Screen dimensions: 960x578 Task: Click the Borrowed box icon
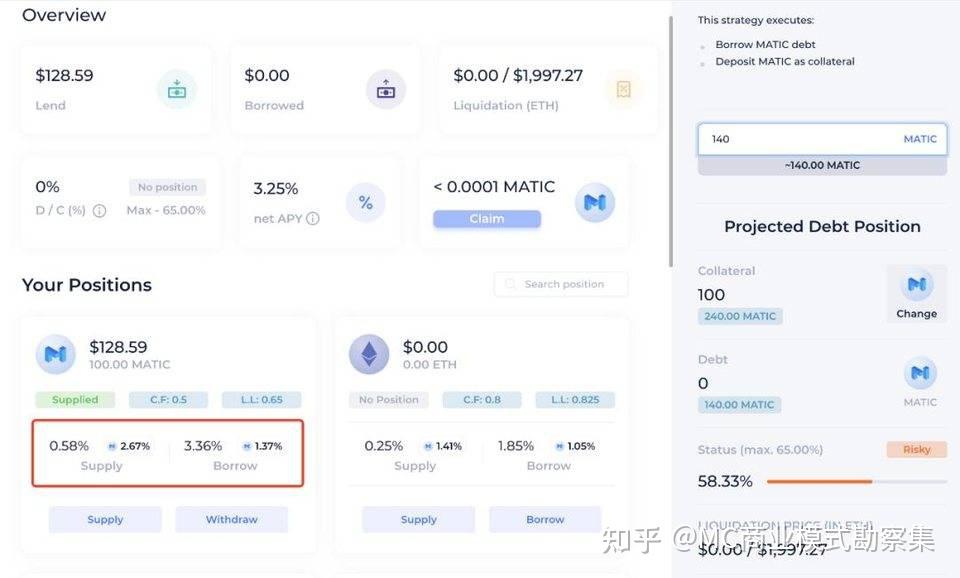(386, 89)
